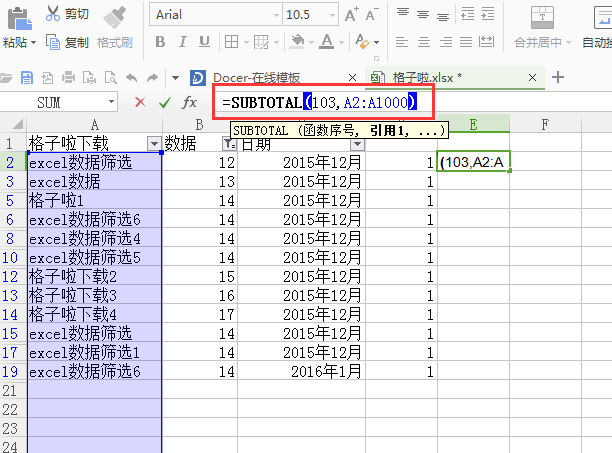Click the Undo arrow

tap(132, 78)
